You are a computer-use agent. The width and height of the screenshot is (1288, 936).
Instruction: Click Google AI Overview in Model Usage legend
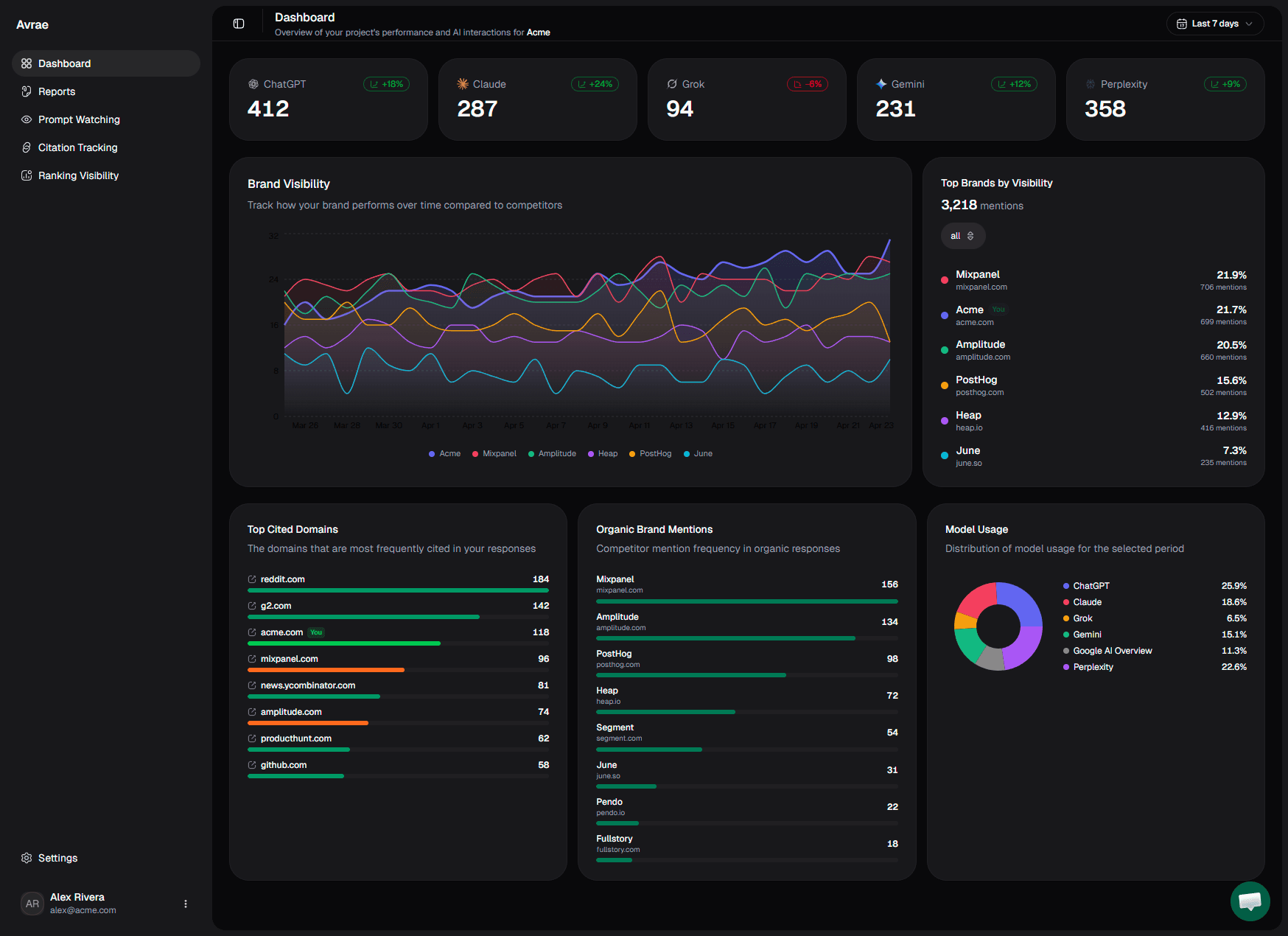tap(1155, 651)
